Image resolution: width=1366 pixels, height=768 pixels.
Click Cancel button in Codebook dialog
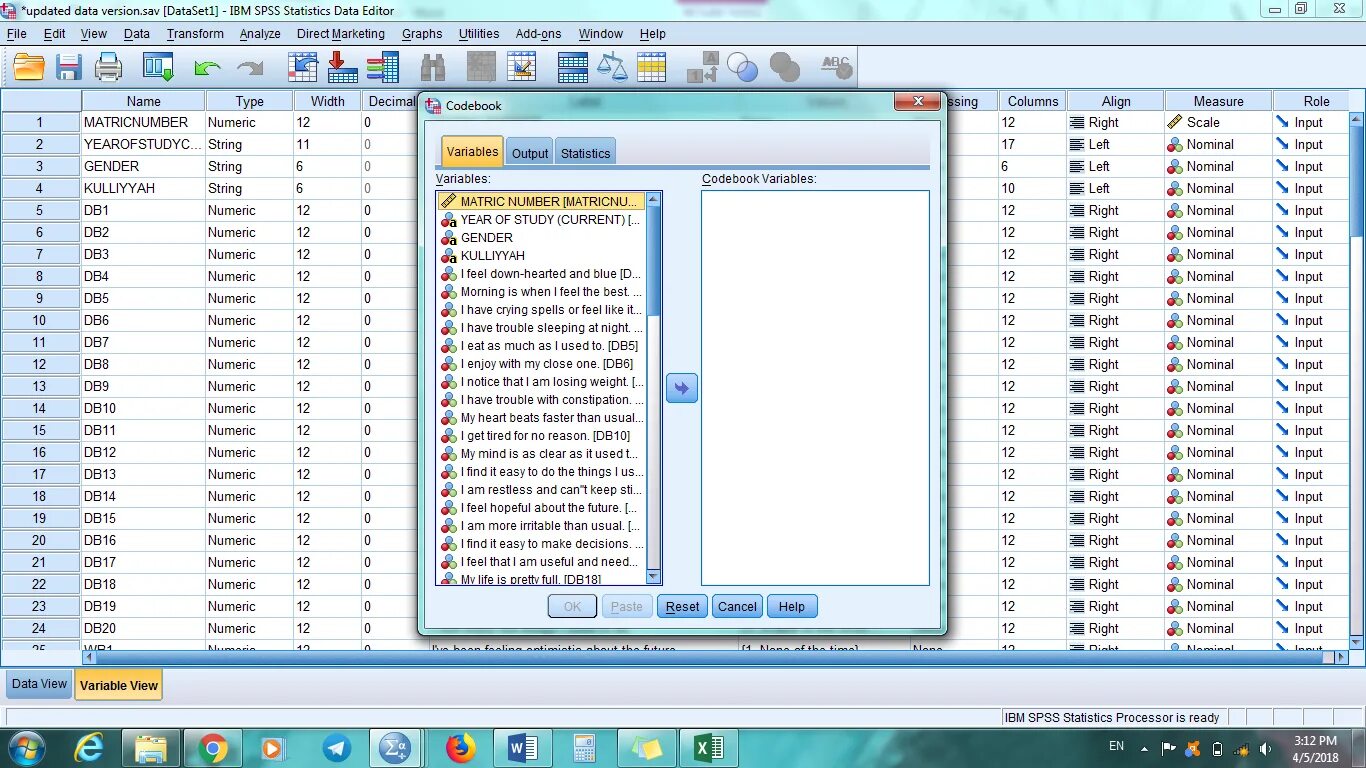pos(737,606)
